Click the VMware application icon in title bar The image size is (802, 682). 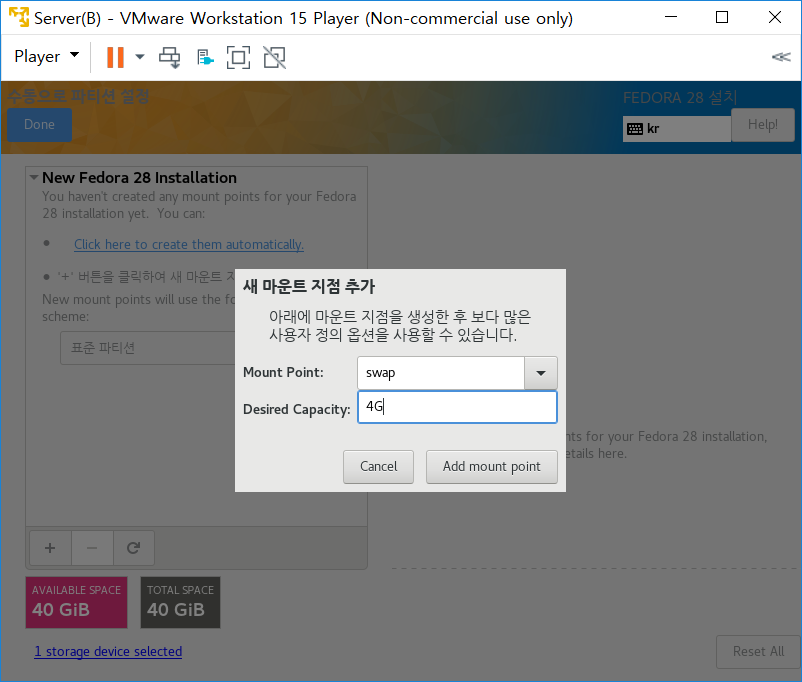[19, 17]
